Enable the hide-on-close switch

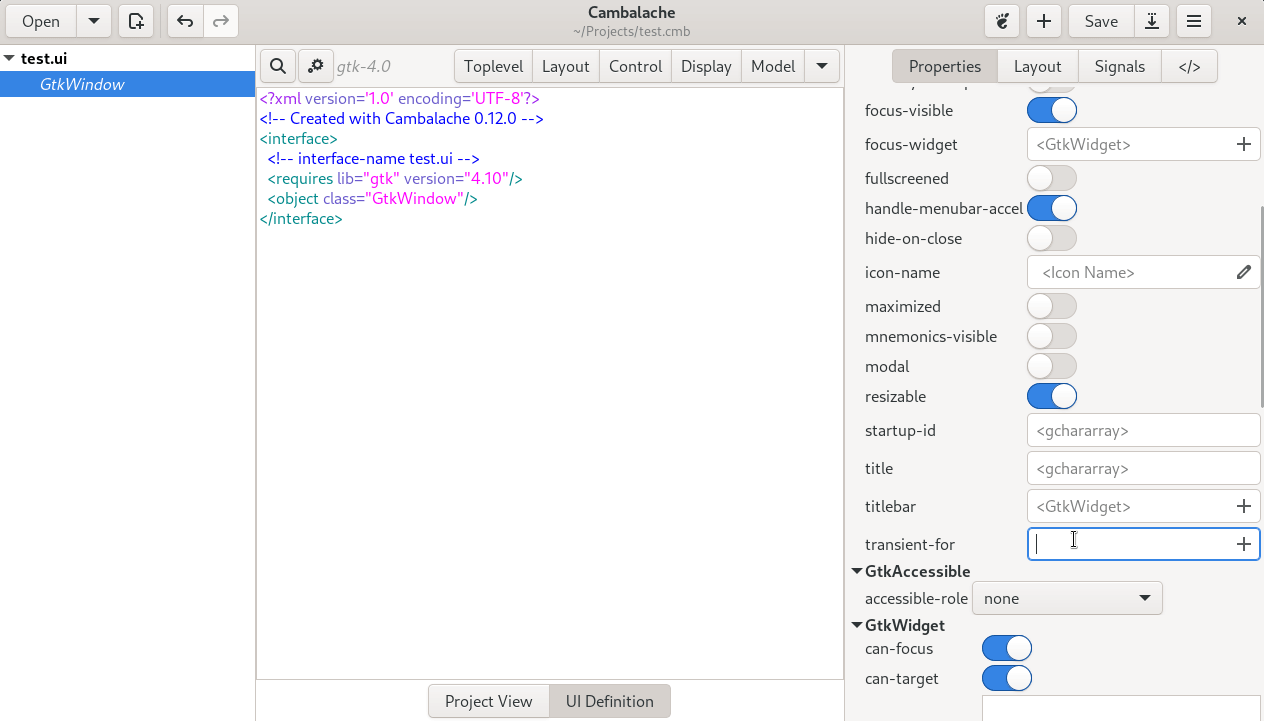1052,238
